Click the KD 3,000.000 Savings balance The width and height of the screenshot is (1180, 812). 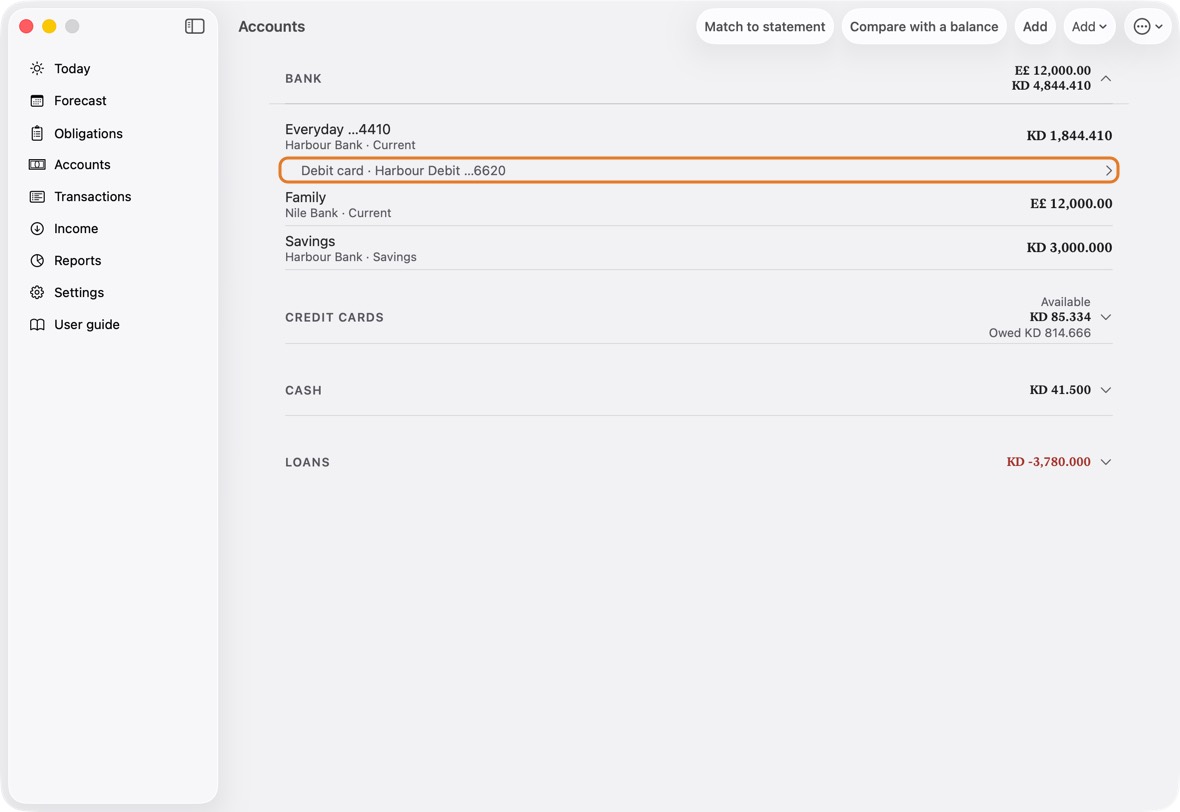coord(1069,248)
